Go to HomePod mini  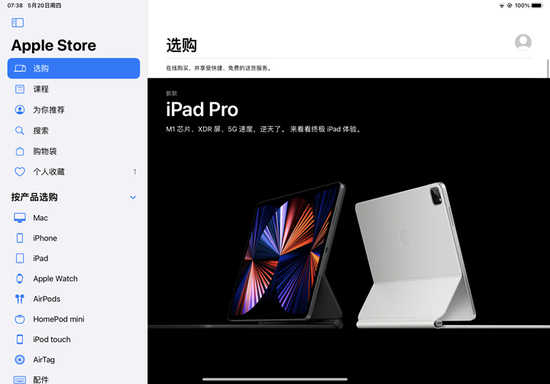[74, 319]
